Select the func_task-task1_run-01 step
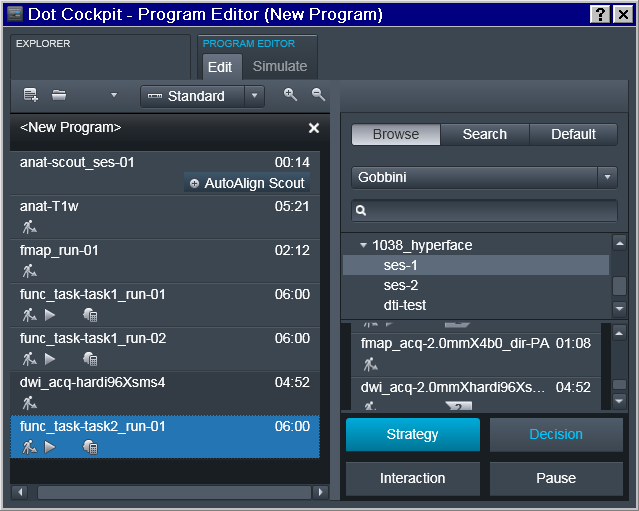This screenshot has width=639, height=511. (165, 305)
